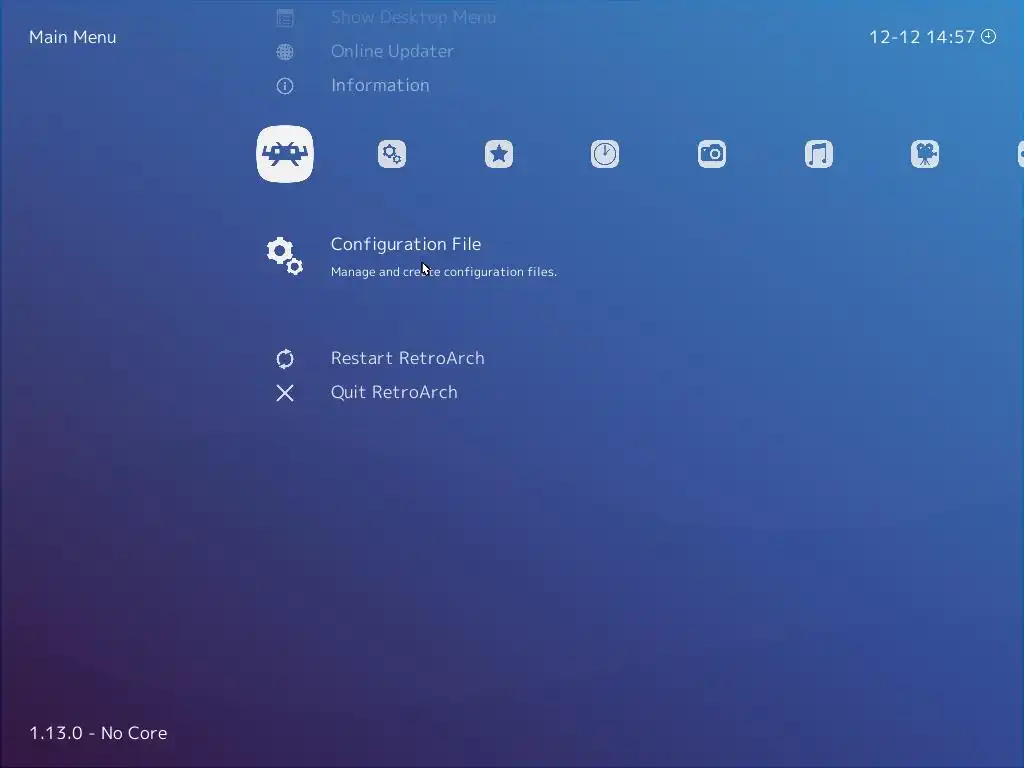Open the Favorites star tab
The image size is (1024, 768).
point(499,154)
